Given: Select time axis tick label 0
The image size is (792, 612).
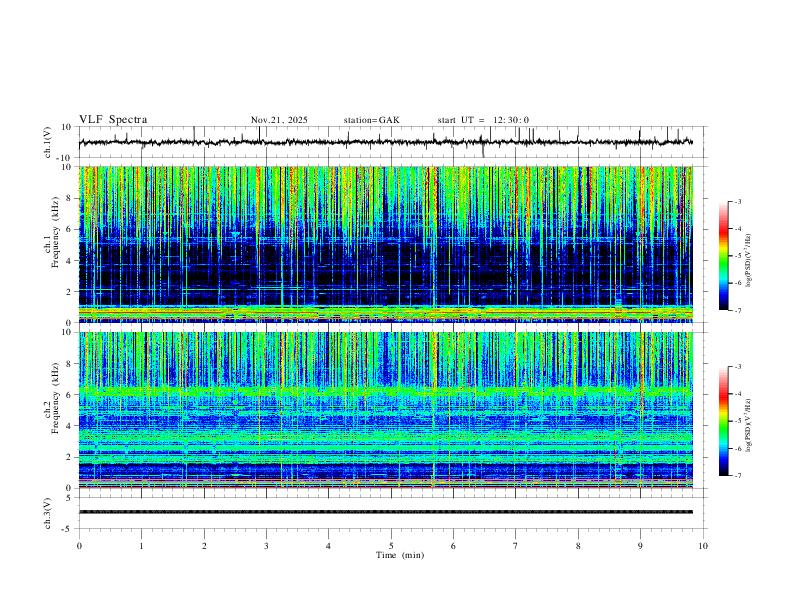Looking at the screenshot, I should tap(79, 546).
